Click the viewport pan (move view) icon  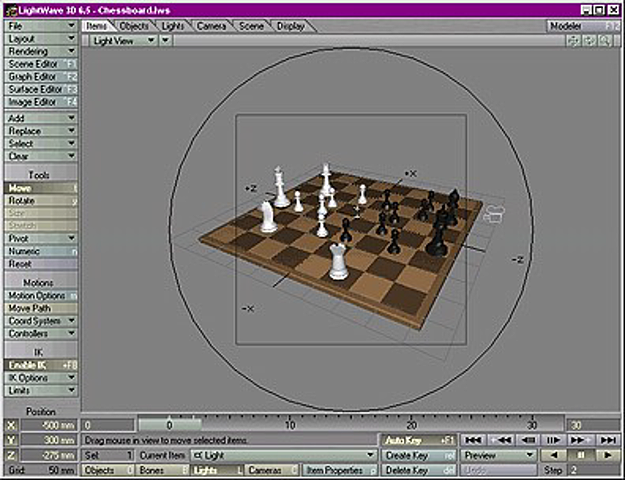(574, 41)
